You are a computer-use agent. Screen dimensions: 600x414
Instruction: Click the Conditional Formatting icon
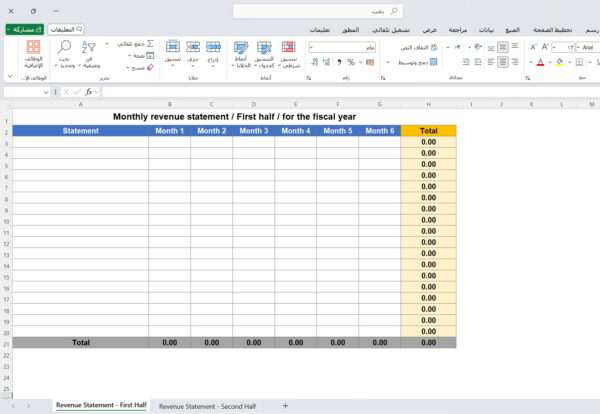point(288,48)
